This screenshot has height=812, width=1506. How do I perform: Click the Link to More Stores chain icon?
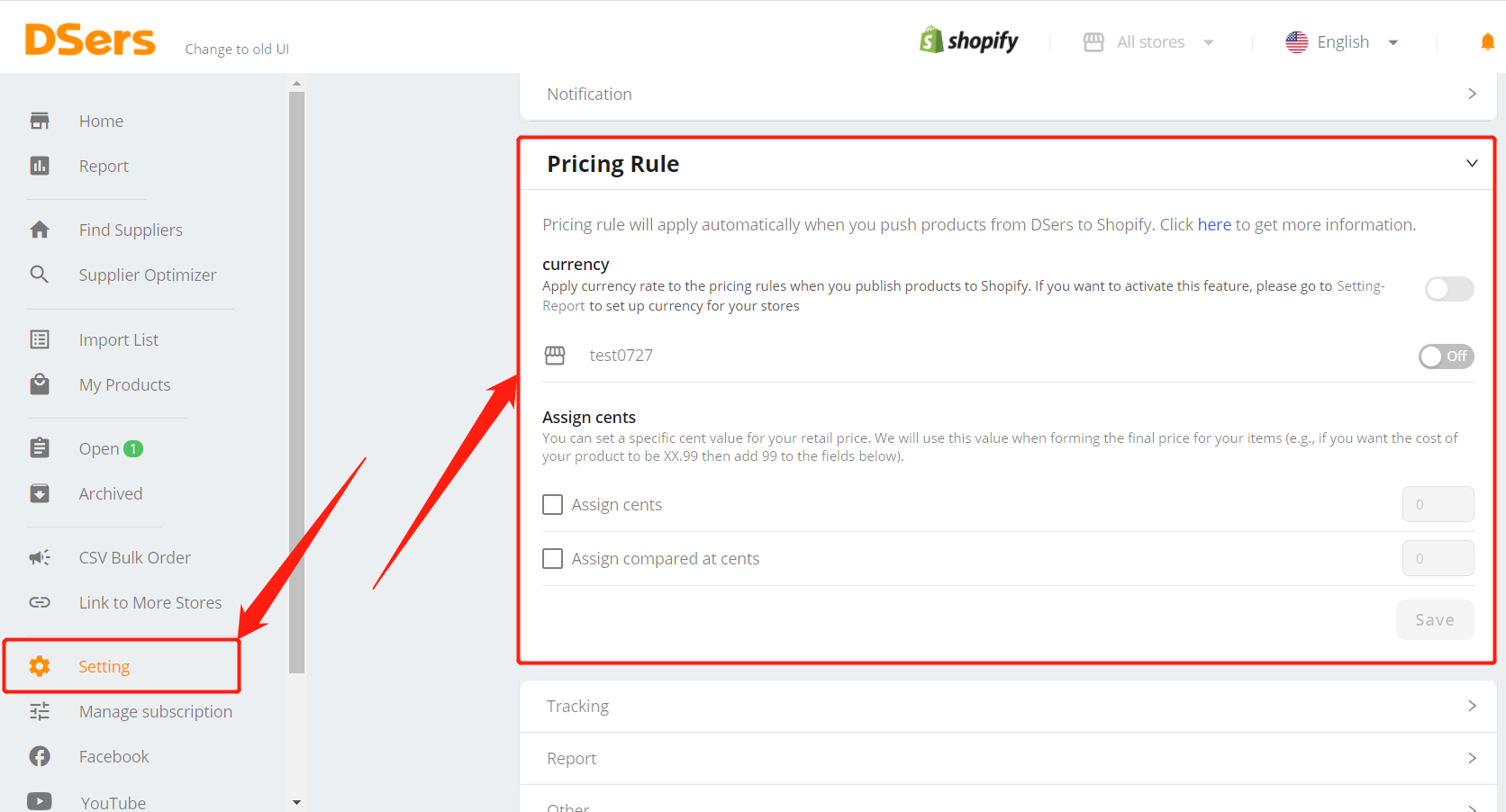(40, 602)
